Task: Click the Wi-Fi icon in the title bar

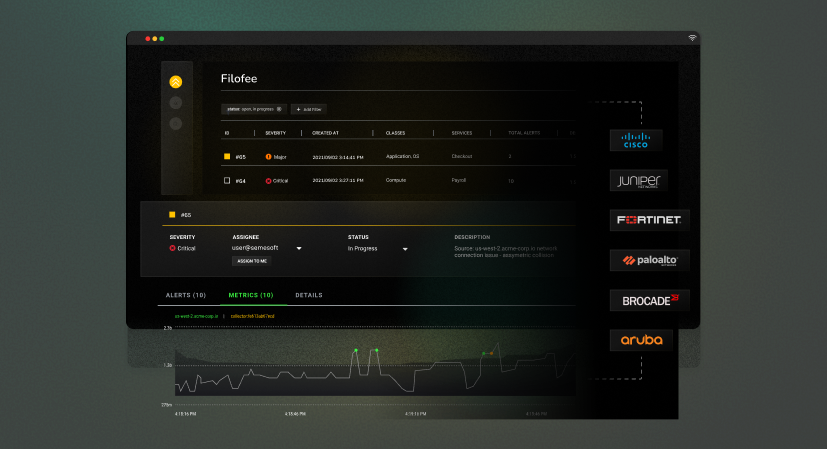Action: [x=692, y=38]
